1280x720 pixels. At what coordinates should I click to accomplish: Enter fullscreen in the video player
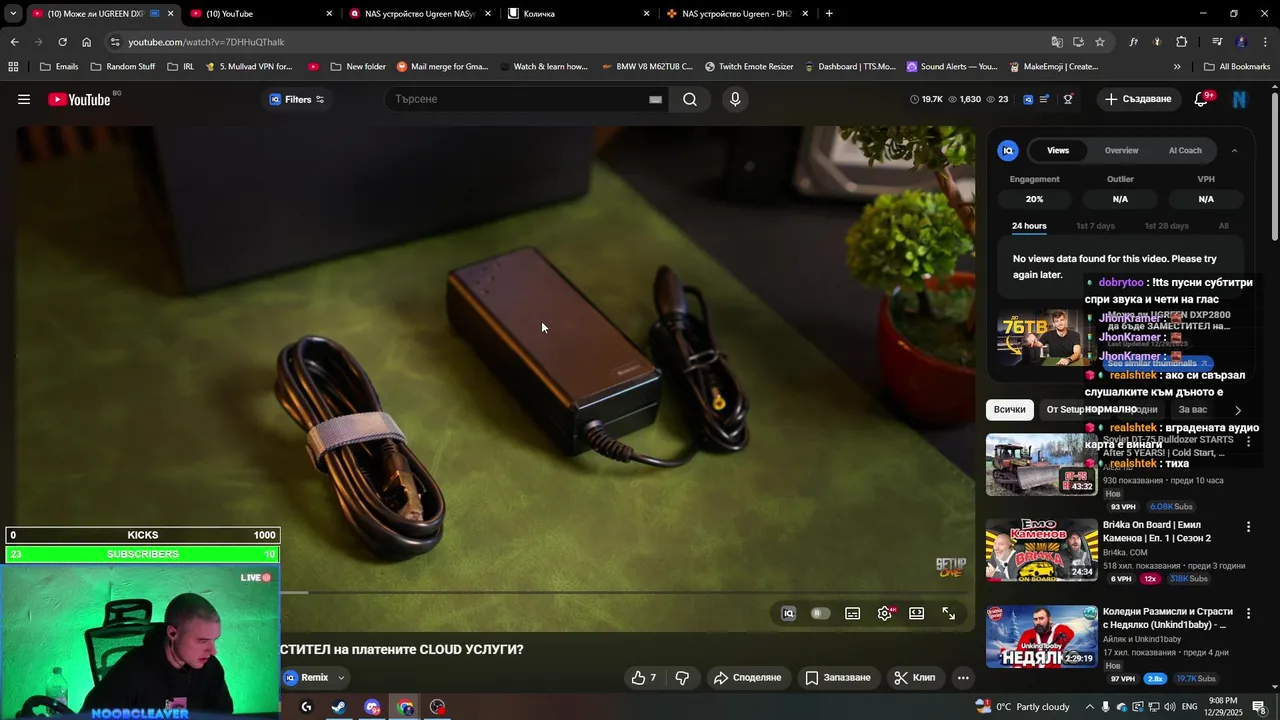pyautogui.click(x=949, y=614)
